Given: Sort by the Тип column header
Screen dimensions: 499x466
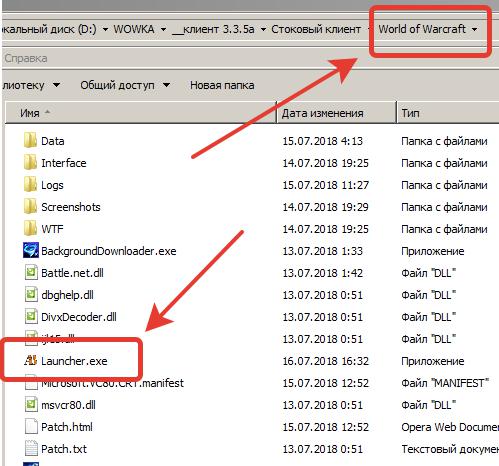Looking at the screenshot, I should pyautogui.click(x=448, y=113).
